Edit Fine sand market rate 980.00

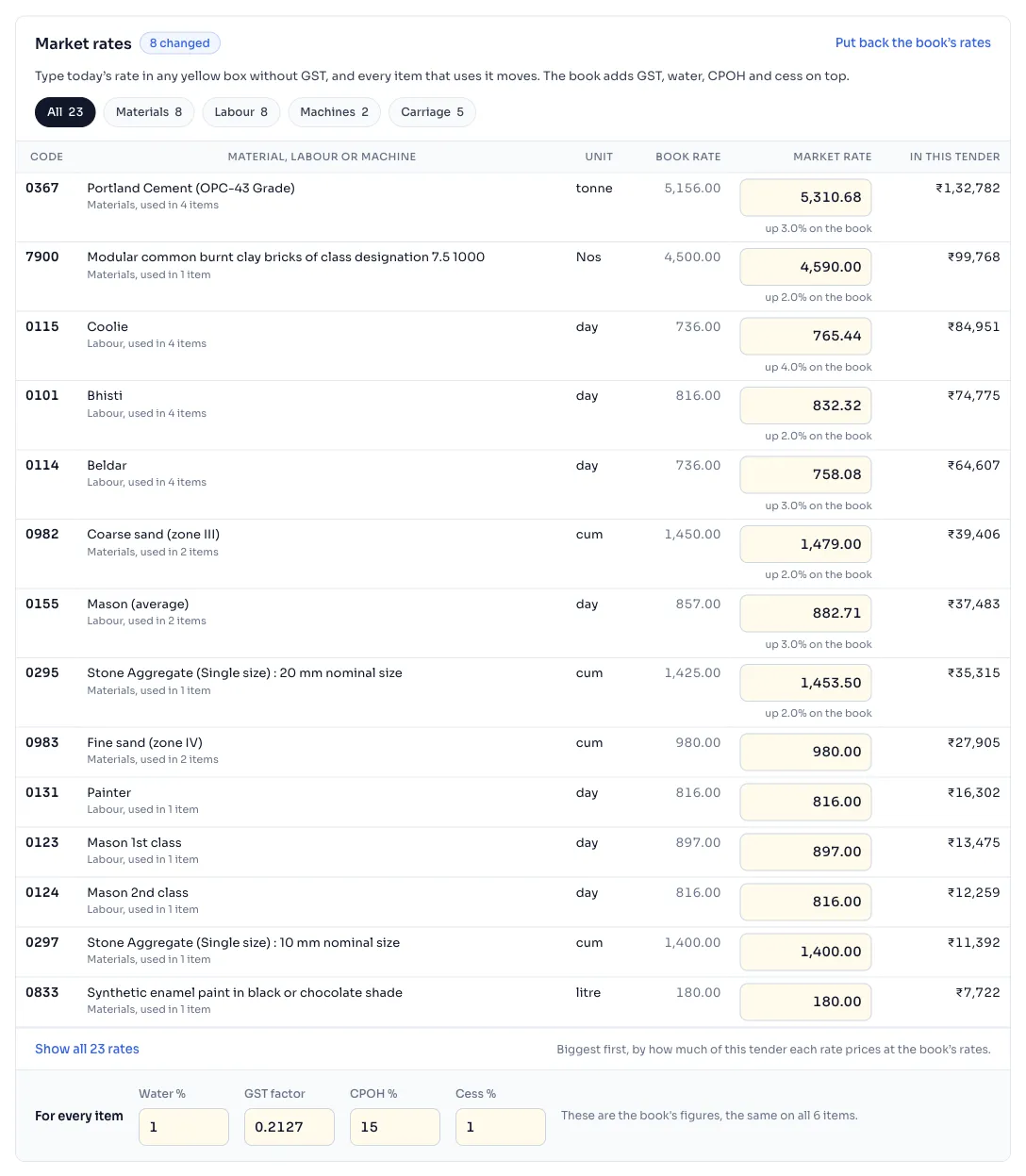point(805,752)
